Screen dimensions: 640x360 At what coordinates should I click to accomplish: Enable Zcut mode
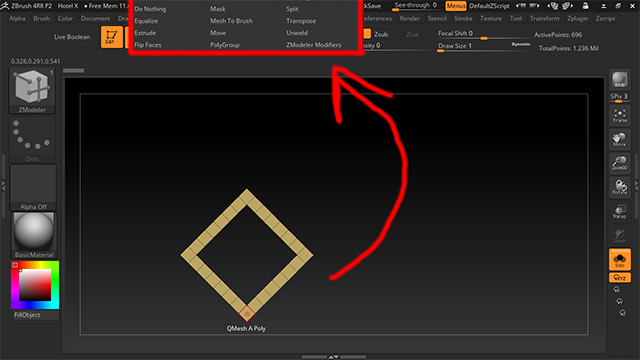coord(412,34)
